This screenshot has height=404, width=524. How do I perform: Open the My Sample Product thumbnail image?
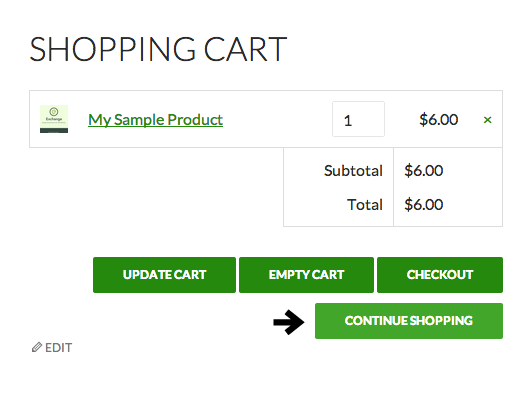(x=54, y=119)
